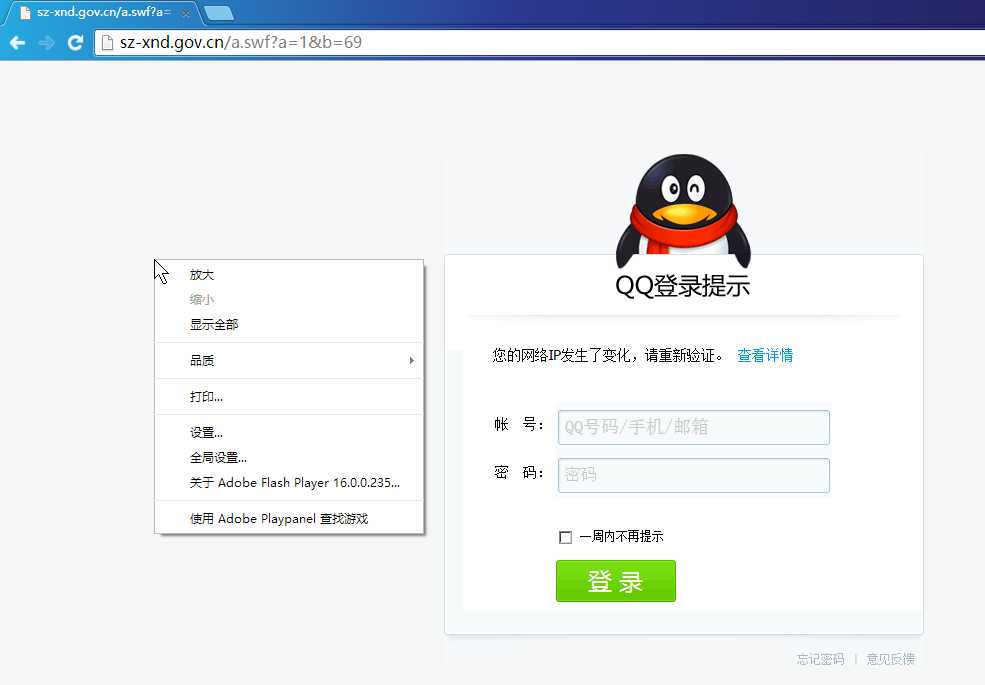Open a new browser tab
The width and height of the screenshot is (985, 685).
(219, 13)
